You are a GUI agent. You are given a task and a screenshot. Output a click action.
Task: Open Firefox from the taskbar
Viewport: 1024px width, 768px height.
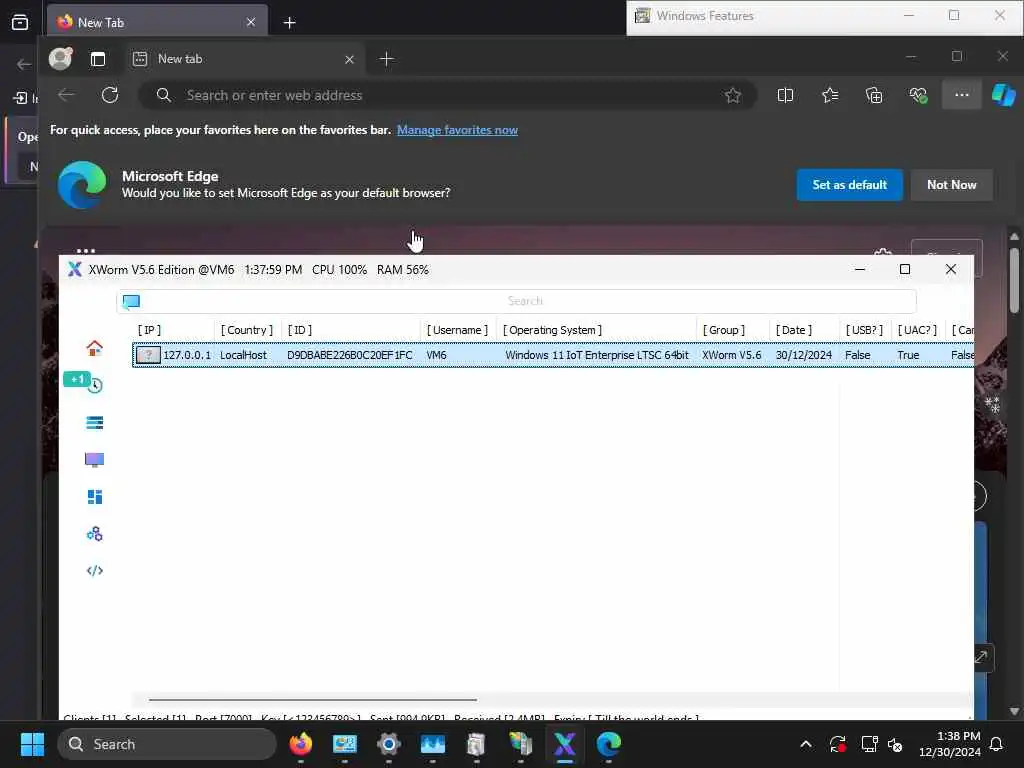coord(300,744)
